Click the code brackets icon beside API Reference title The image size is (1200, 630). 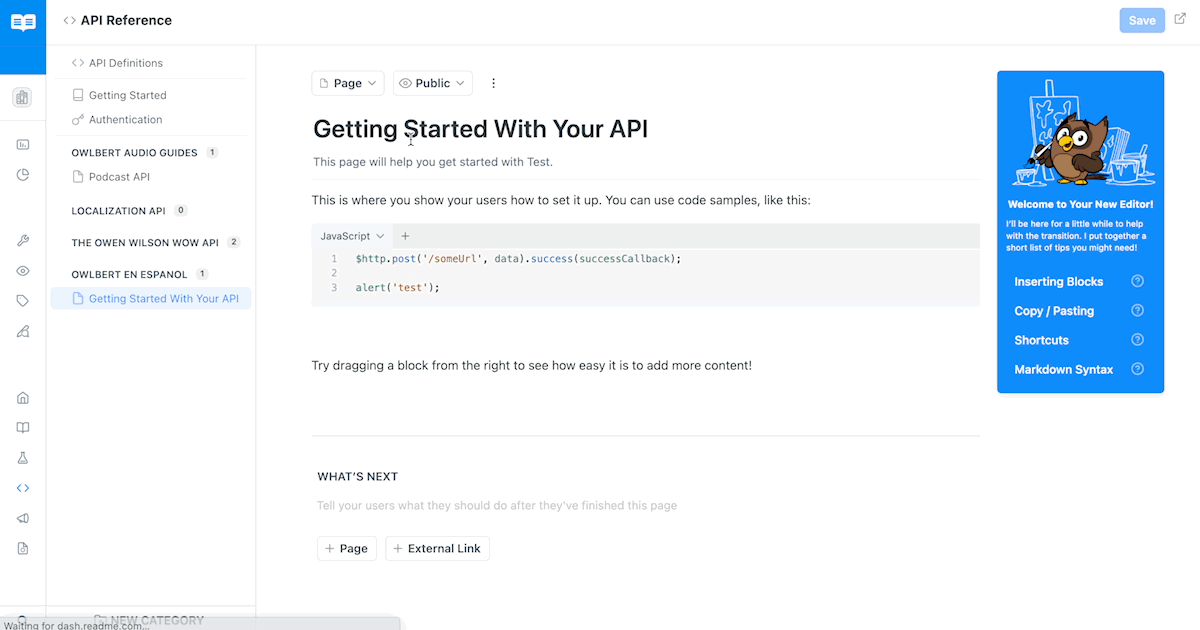69,20
